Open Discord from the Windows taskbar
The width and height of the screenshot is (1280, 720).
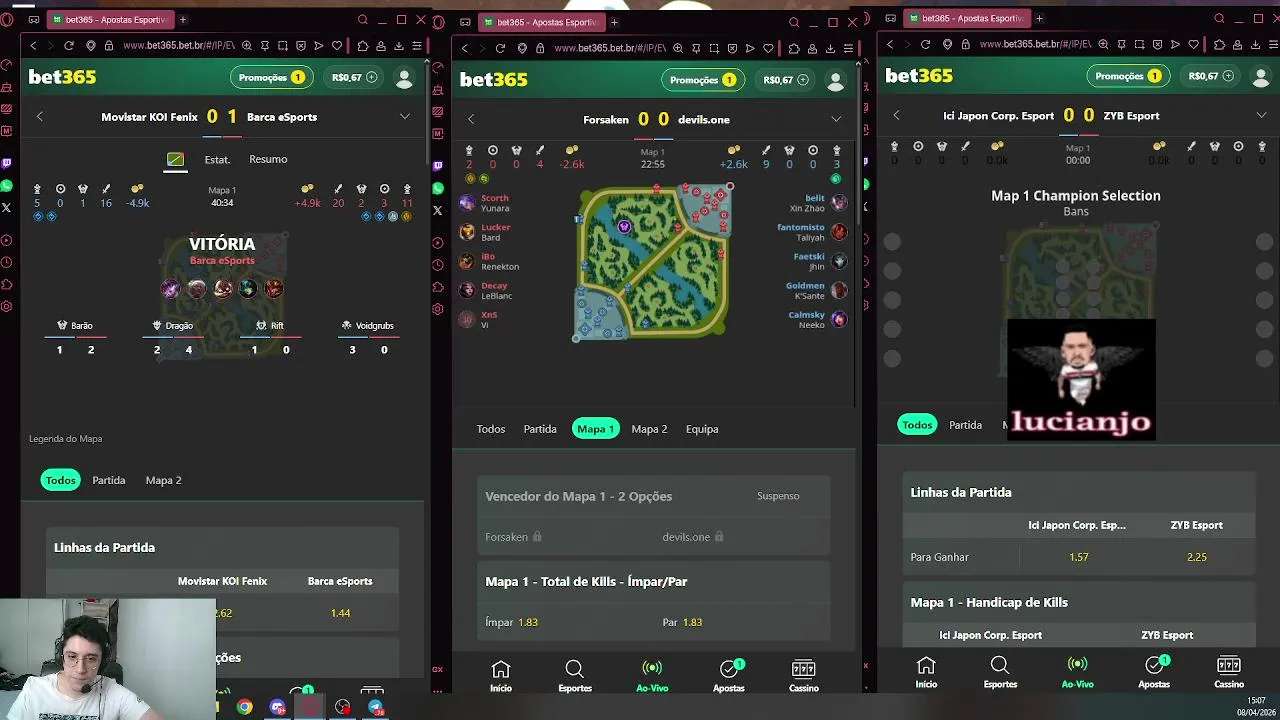[277, 707]
